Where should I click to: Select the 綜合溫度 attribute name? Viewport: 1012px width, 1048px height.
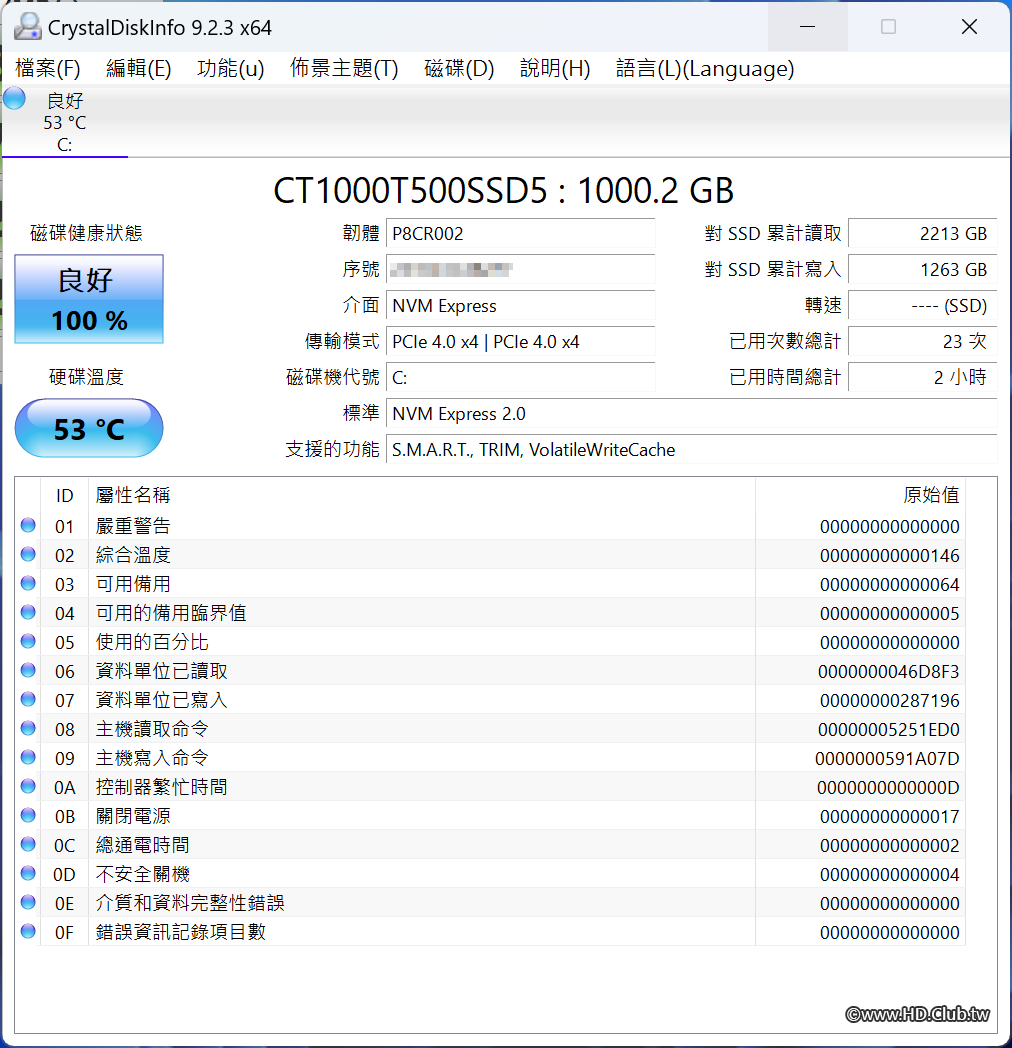click(x=133, y=555)
